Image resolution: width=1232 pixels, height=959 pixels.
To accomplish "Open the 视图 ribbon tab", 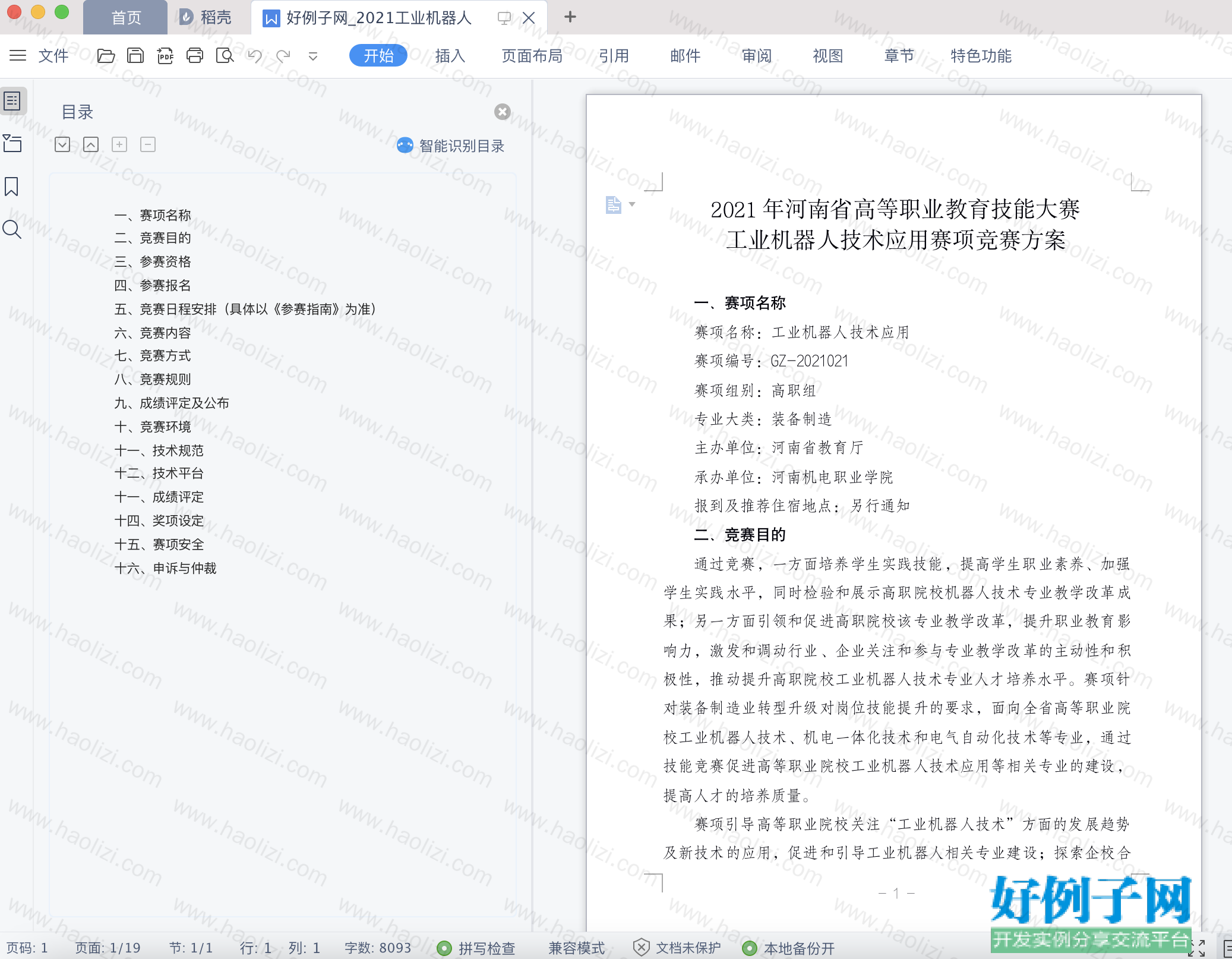I will coord(827,56).
